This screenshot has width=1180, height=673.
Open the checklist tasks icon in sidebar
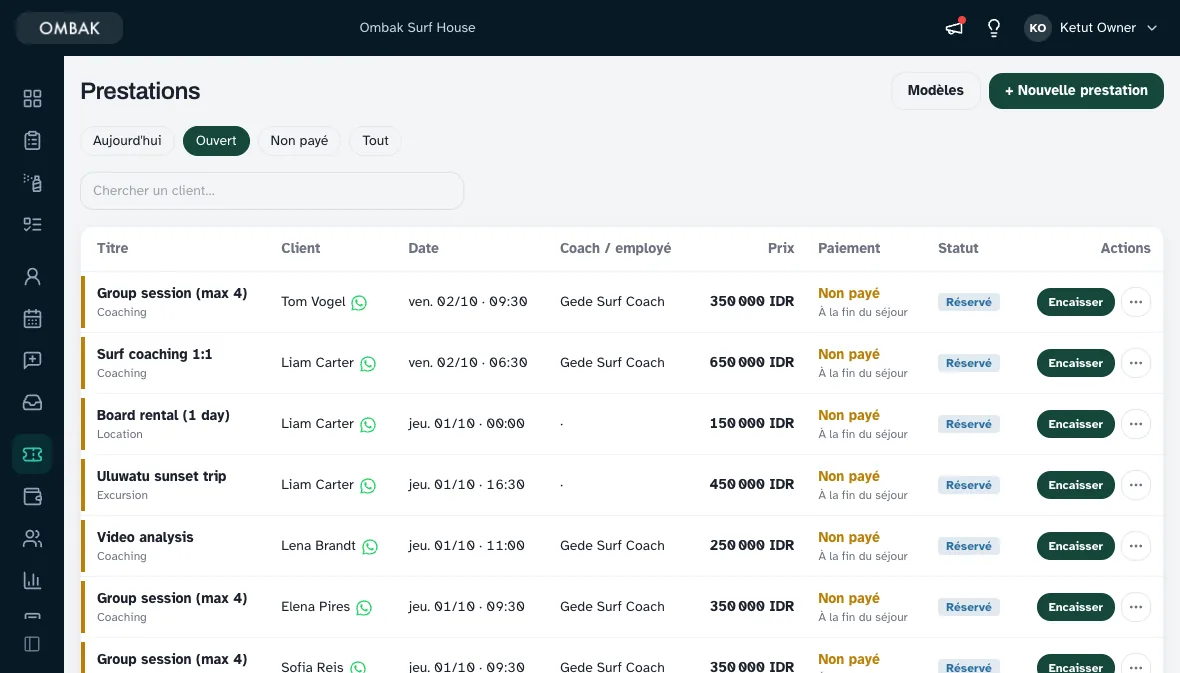(32, 224)
